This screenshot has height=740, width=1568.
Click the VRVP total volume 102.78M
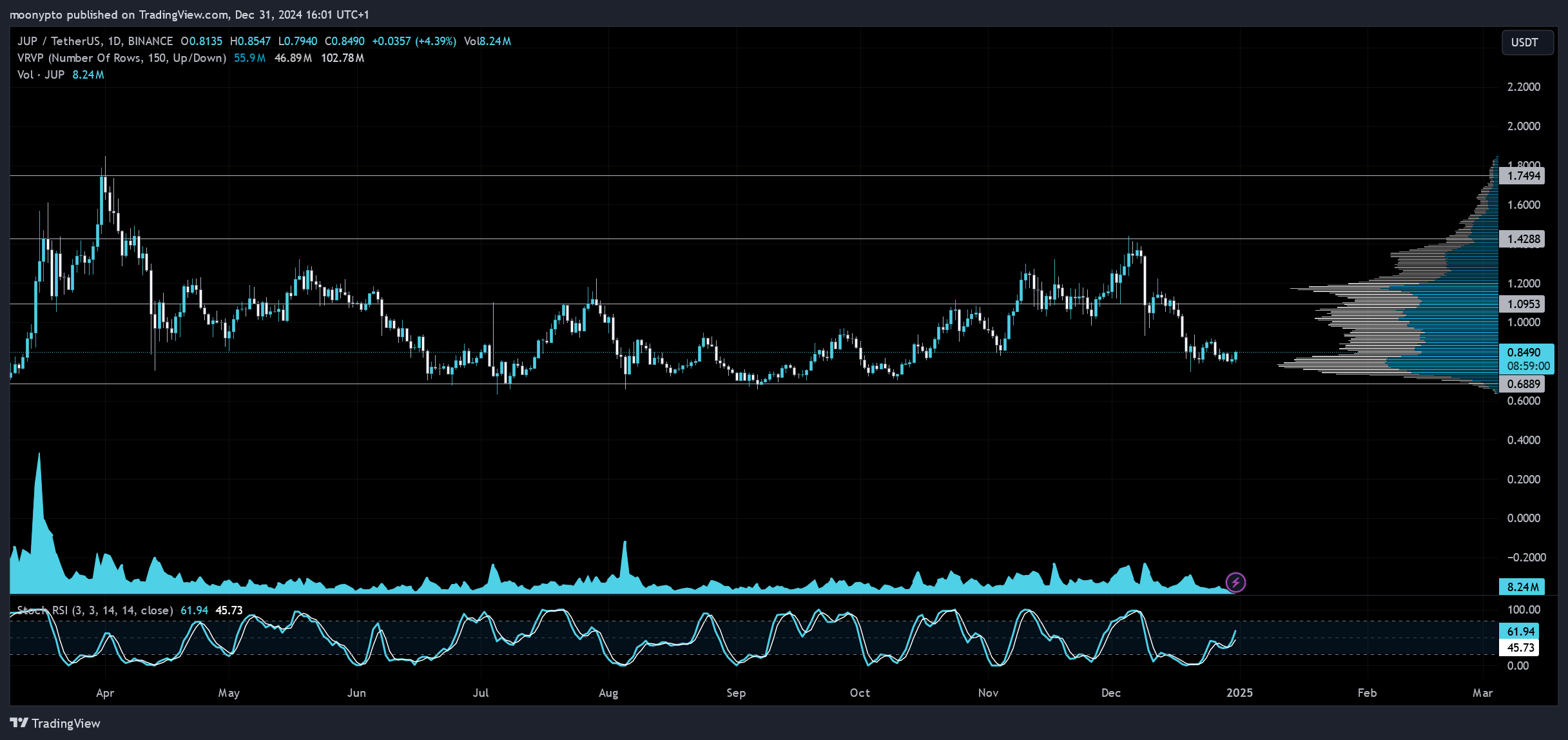click(x=342, y=58)
